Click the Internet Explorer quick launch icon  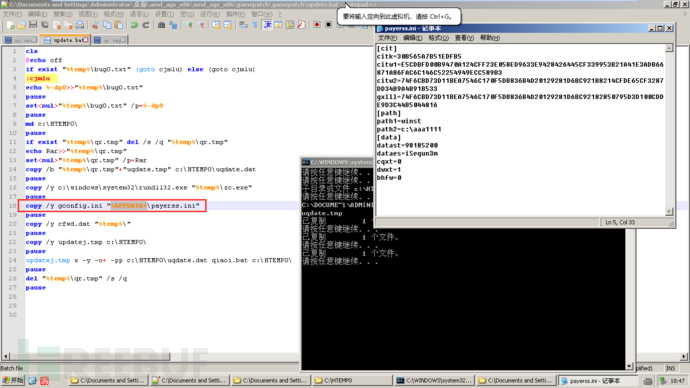[x=33, y=381]
